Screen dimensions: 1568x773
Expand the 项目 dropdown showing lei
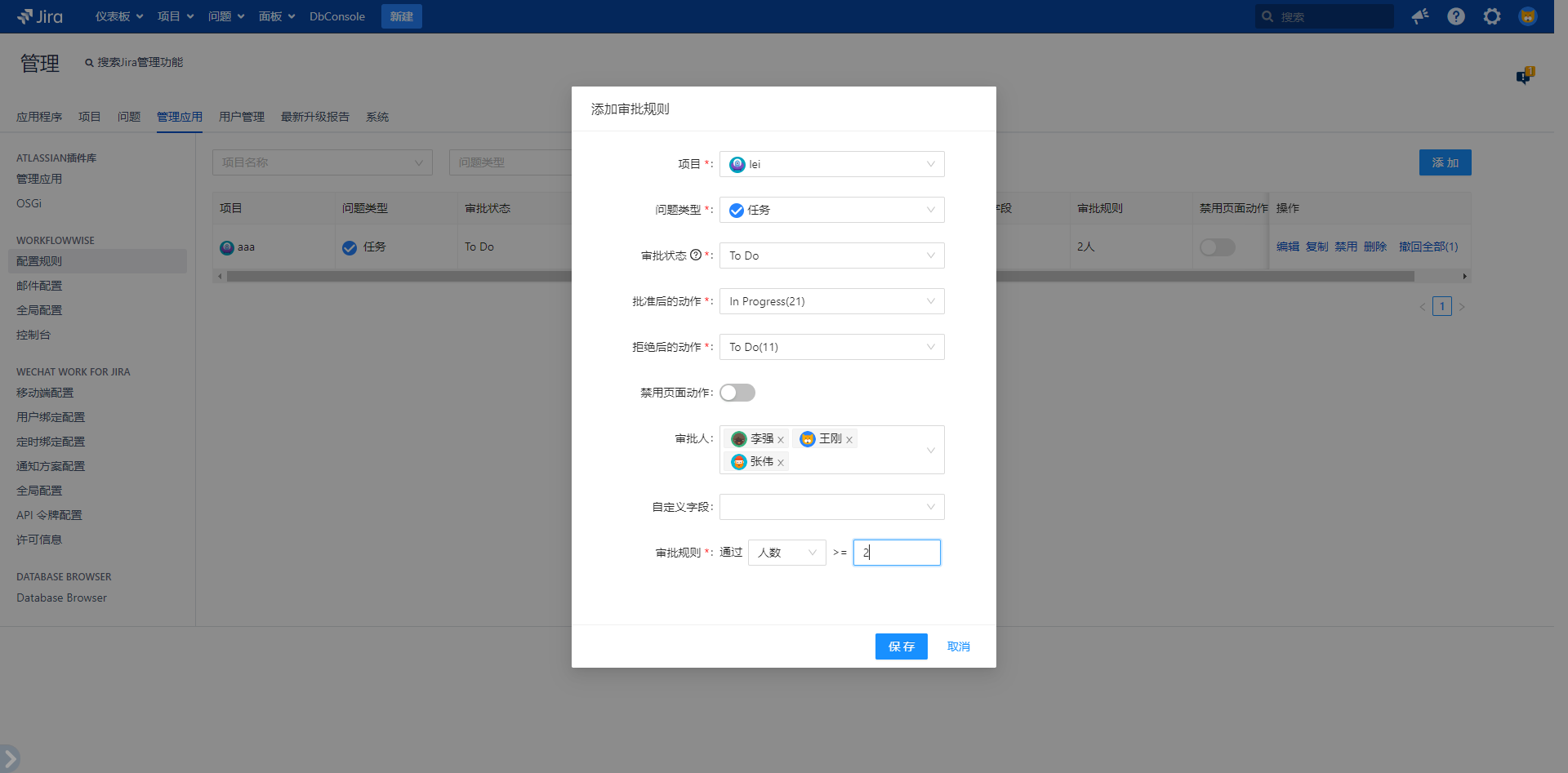coord(831,164)
